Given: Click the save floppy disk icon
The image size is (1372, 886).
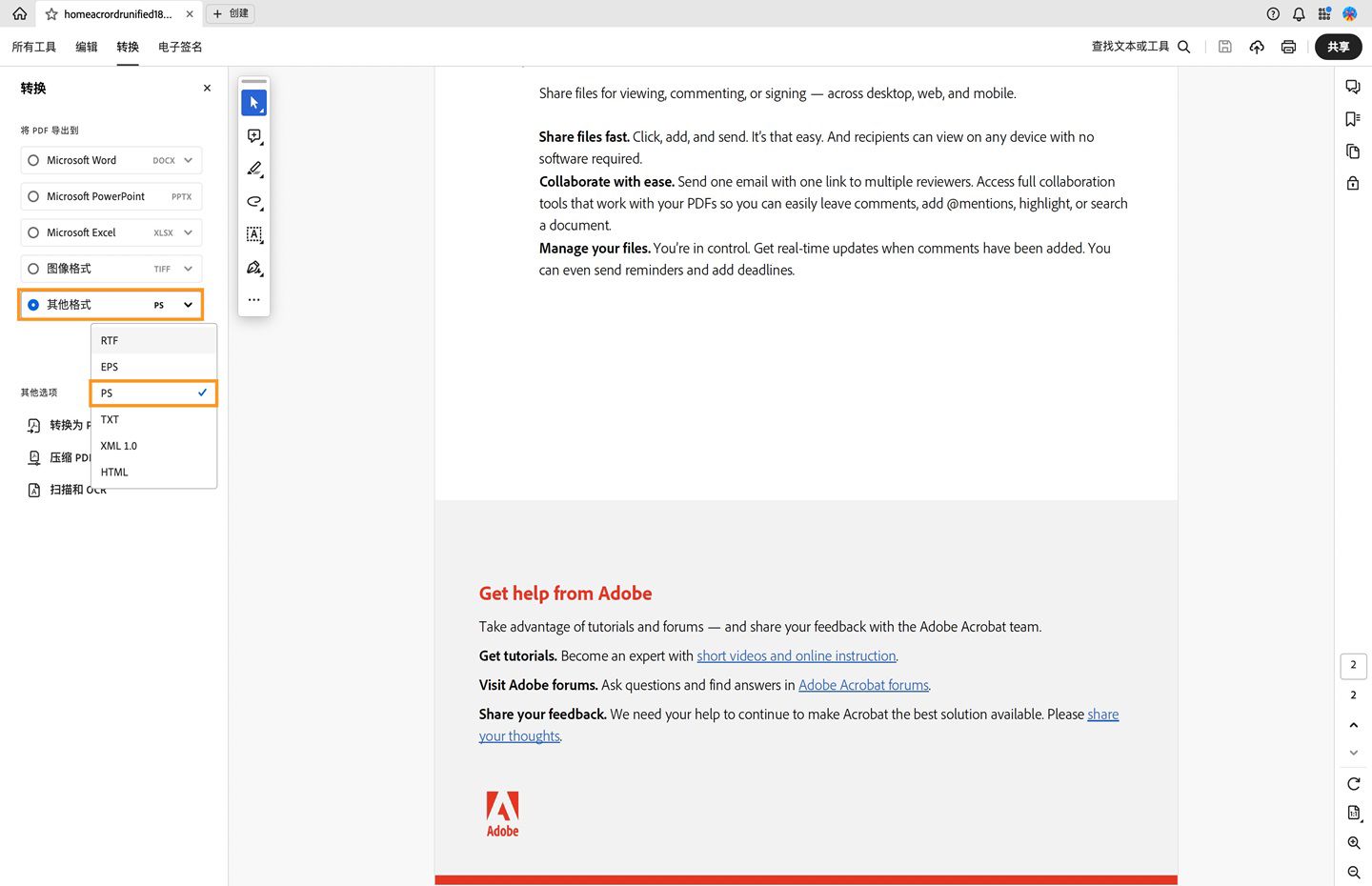Looking at the screenshot, I should tap(1225, 47).
